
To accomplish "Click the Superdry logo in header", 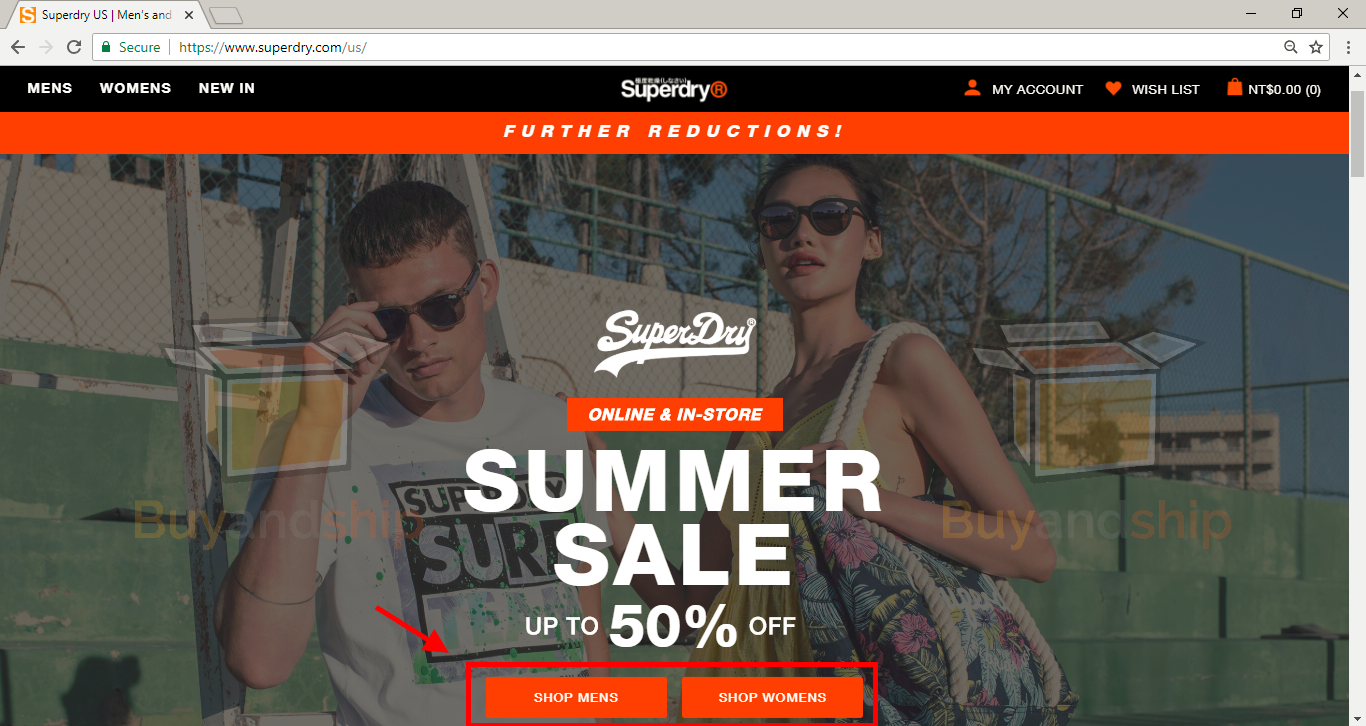I will click(674, 88).
